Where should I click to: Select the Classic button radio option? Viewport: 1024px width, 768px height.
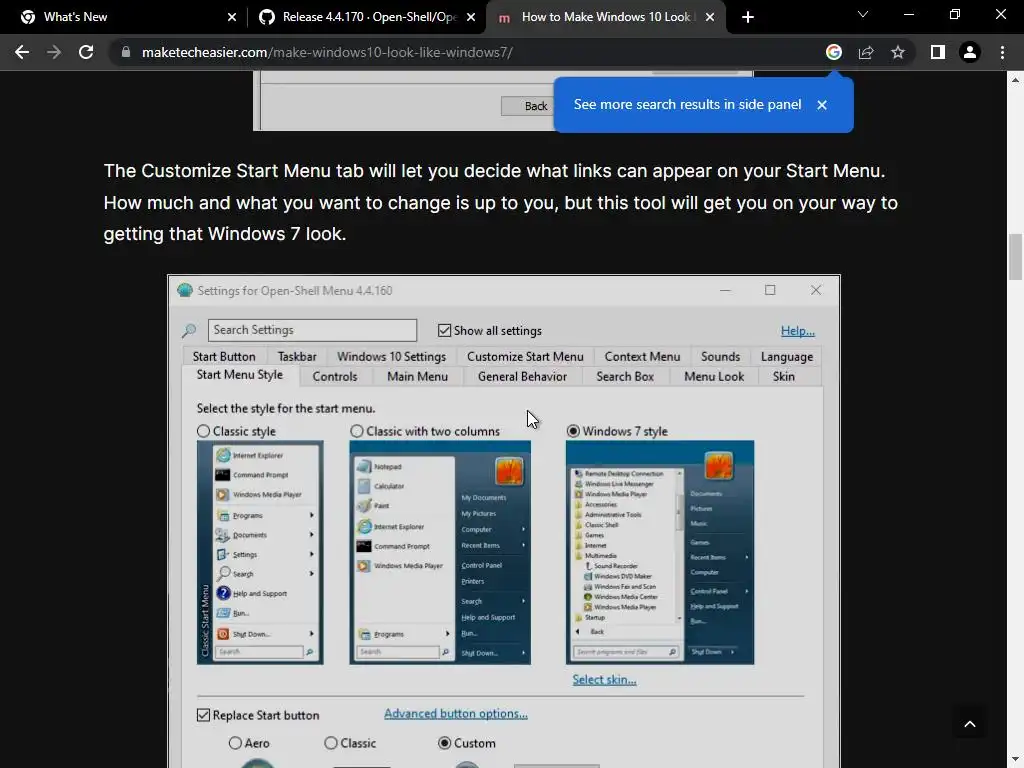coord(331,743)
